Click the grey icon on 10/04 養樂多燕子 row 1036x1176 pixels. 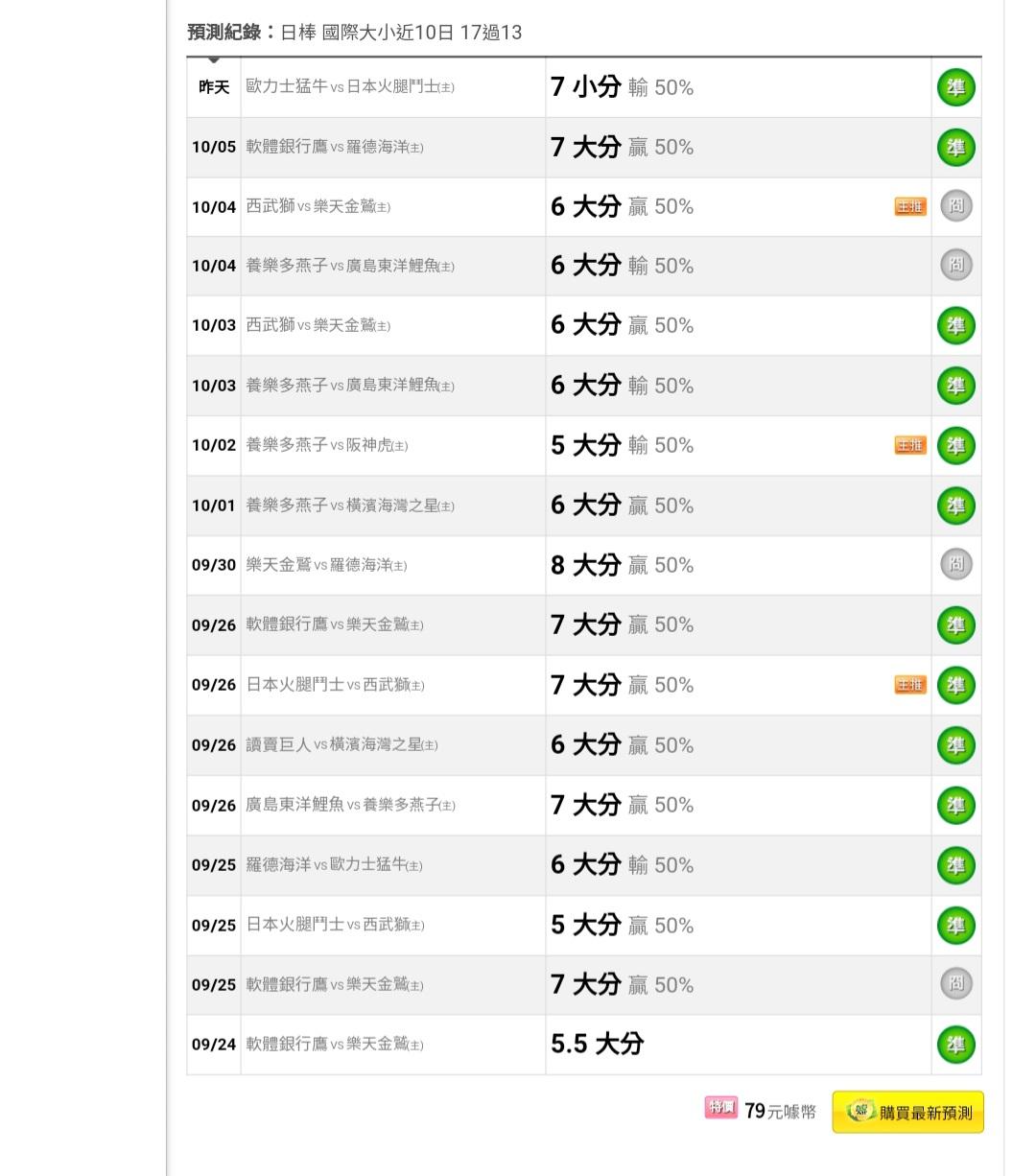[x=955, y=266]
